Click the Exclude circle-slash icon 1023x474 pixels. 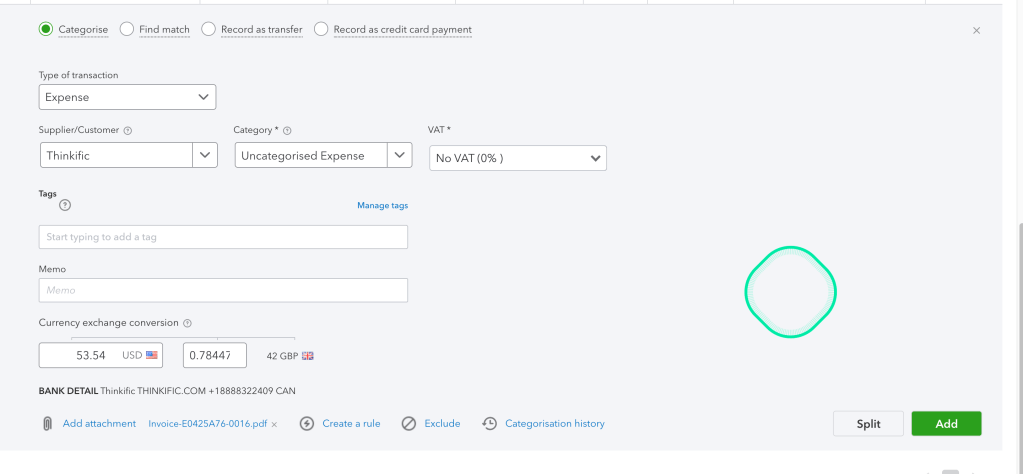tap(408, 424)
